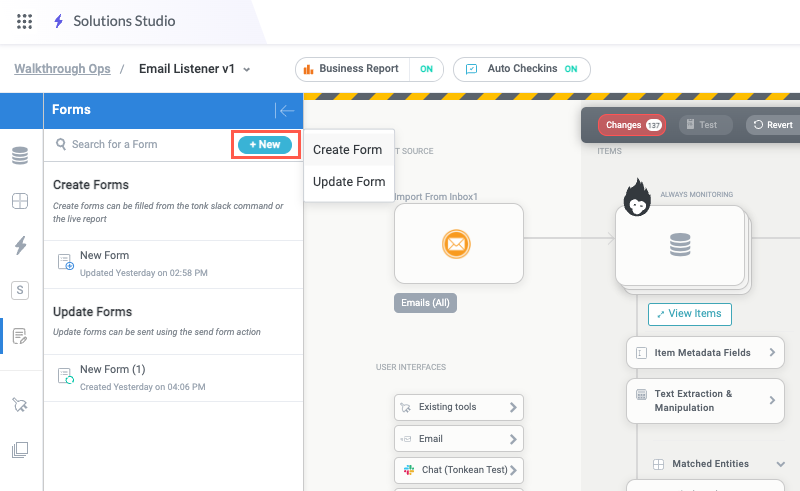This screenshot has height=491, width=800.
Task: Click the database icon in left sidebar
Action: click(x=20, y=156)
